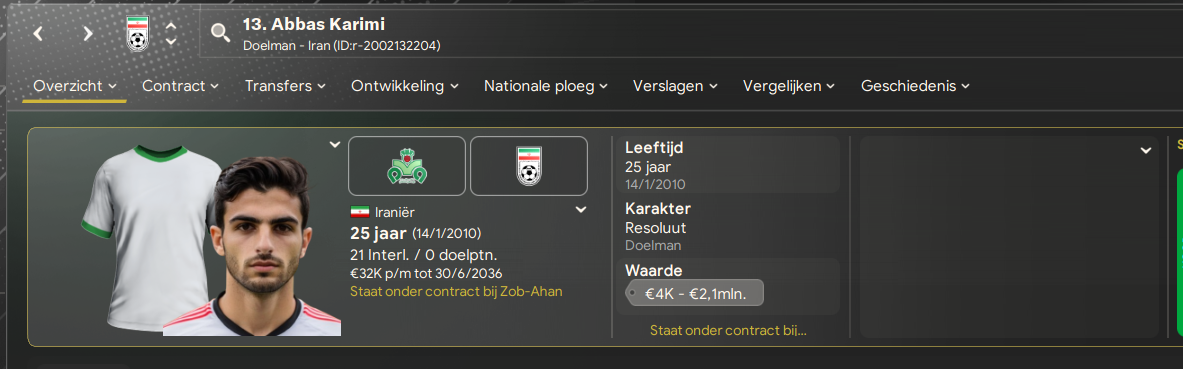Click the Iran federation badge in header

137,33
